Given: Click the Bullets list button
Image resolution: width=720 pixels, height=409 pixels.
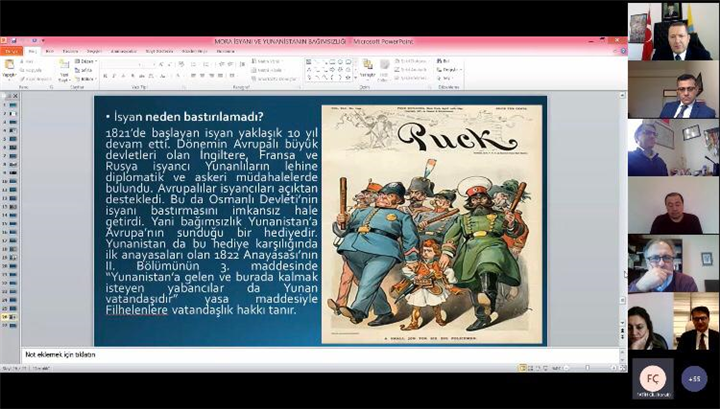Looking at the screenshot, I should point(195,64).
